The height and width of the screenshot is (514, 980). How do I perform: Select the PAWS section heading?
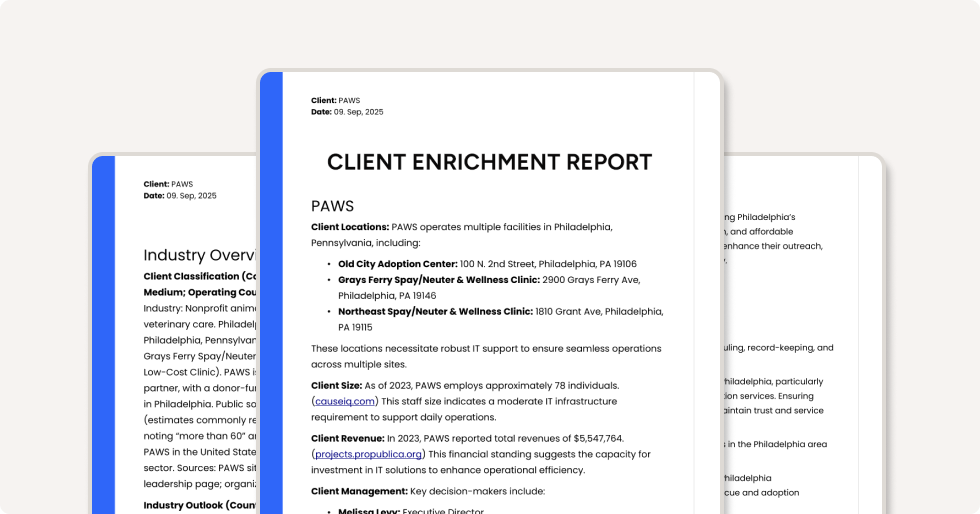click(332, 206)
